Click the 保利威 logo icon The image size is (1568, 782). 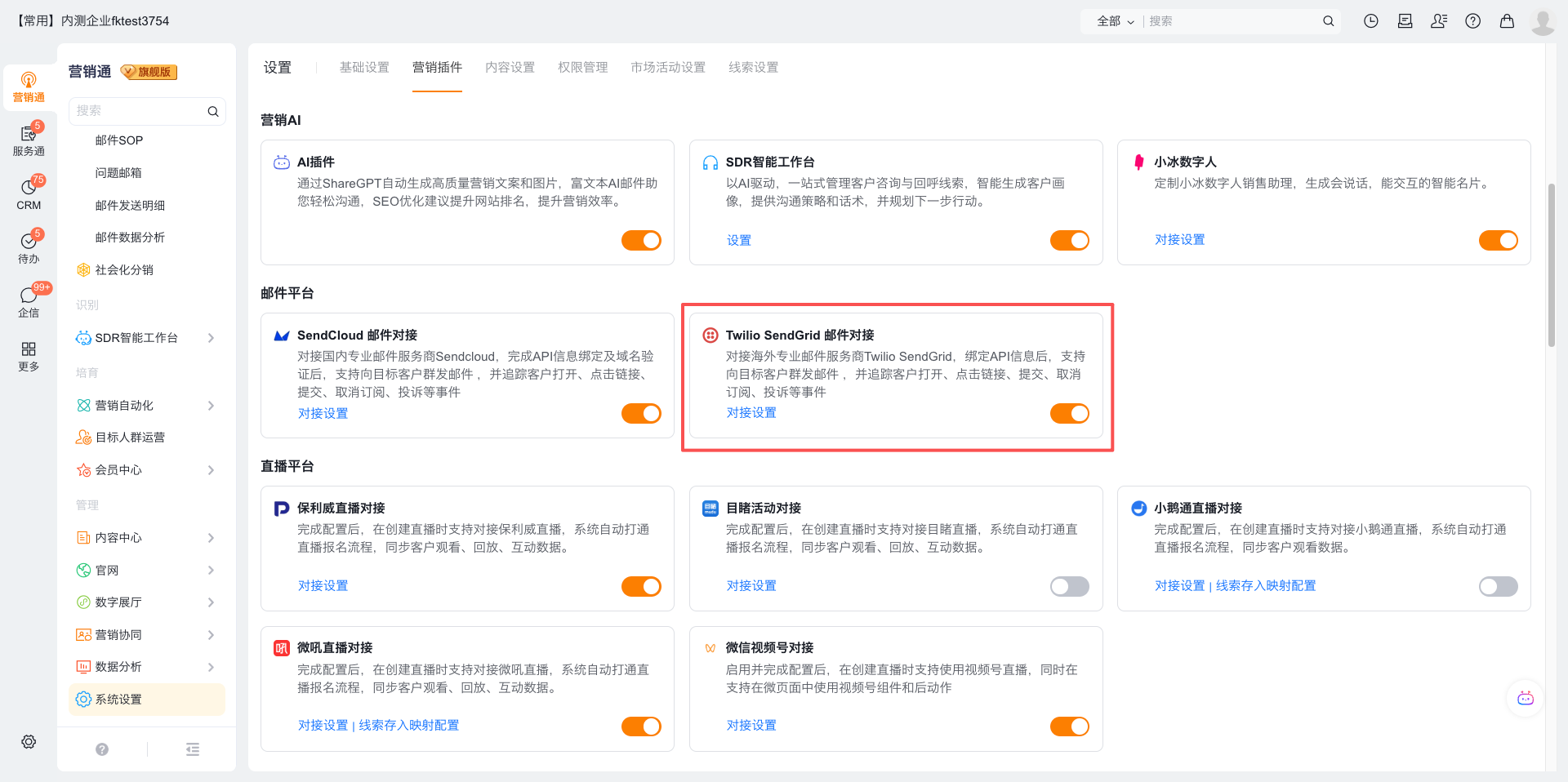(282, 509)
